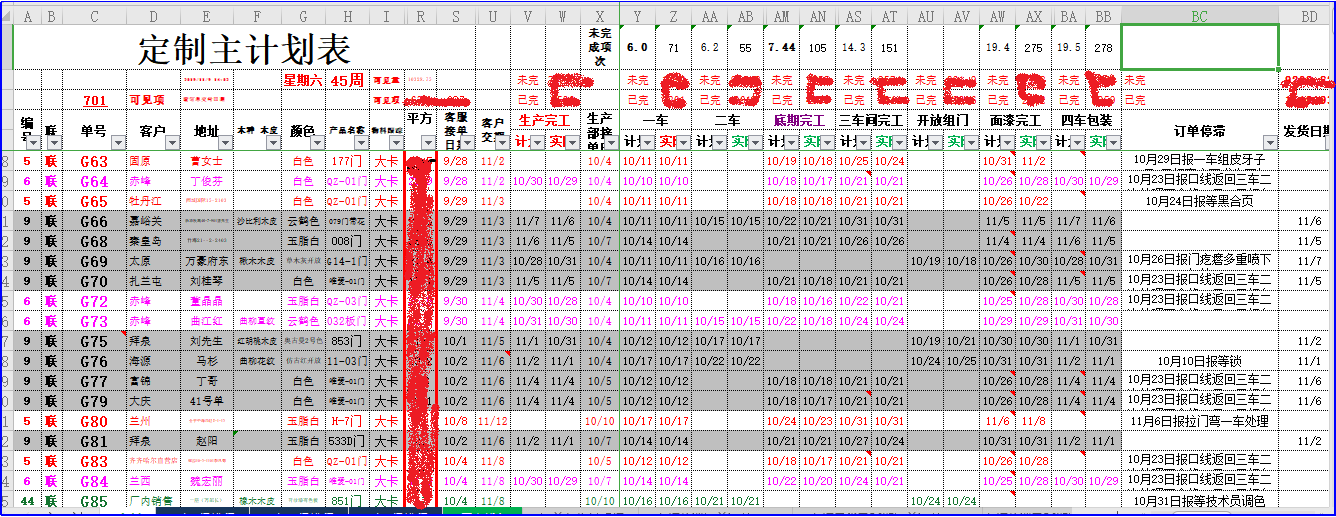The image size is (1336, 517).
Task: Click the Select All corner triangle
Action: point(7,16)
